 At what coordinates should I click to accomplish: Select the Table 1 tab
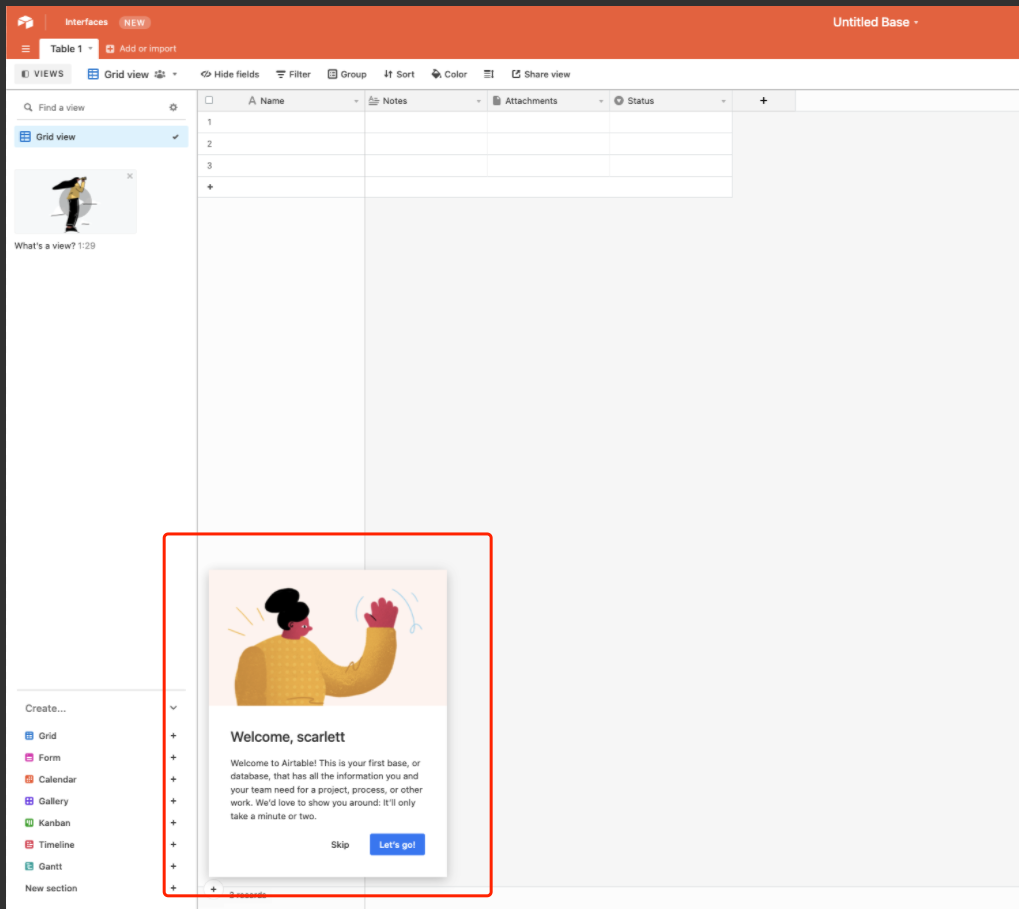coord(66,49)
